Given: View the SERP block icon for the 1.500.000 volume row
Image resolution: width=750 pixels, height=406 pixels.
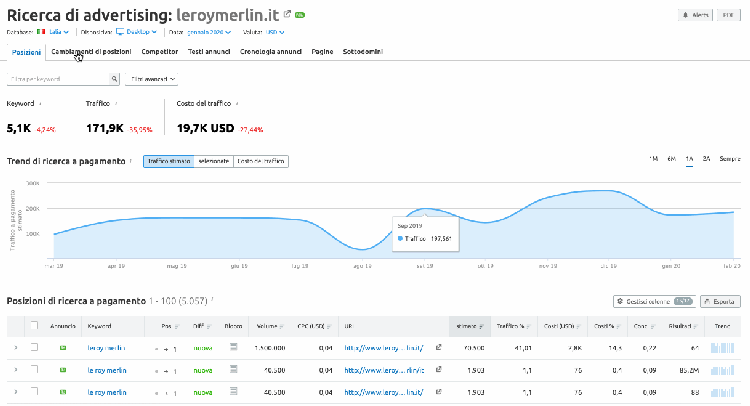Looking at the screenshot, I should (x=233, y=347).
